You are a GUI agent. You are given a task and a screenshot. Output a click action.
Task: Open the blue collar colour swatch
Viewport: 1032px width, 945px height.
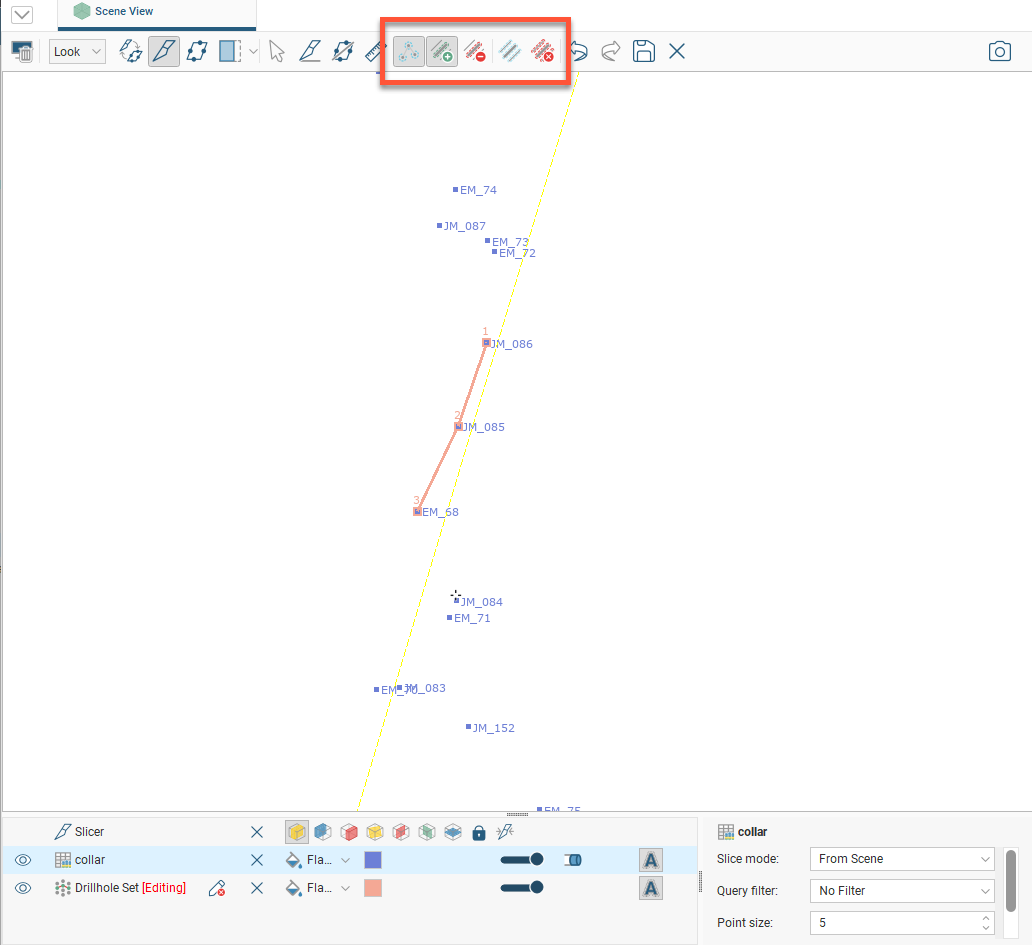point(373,860)
